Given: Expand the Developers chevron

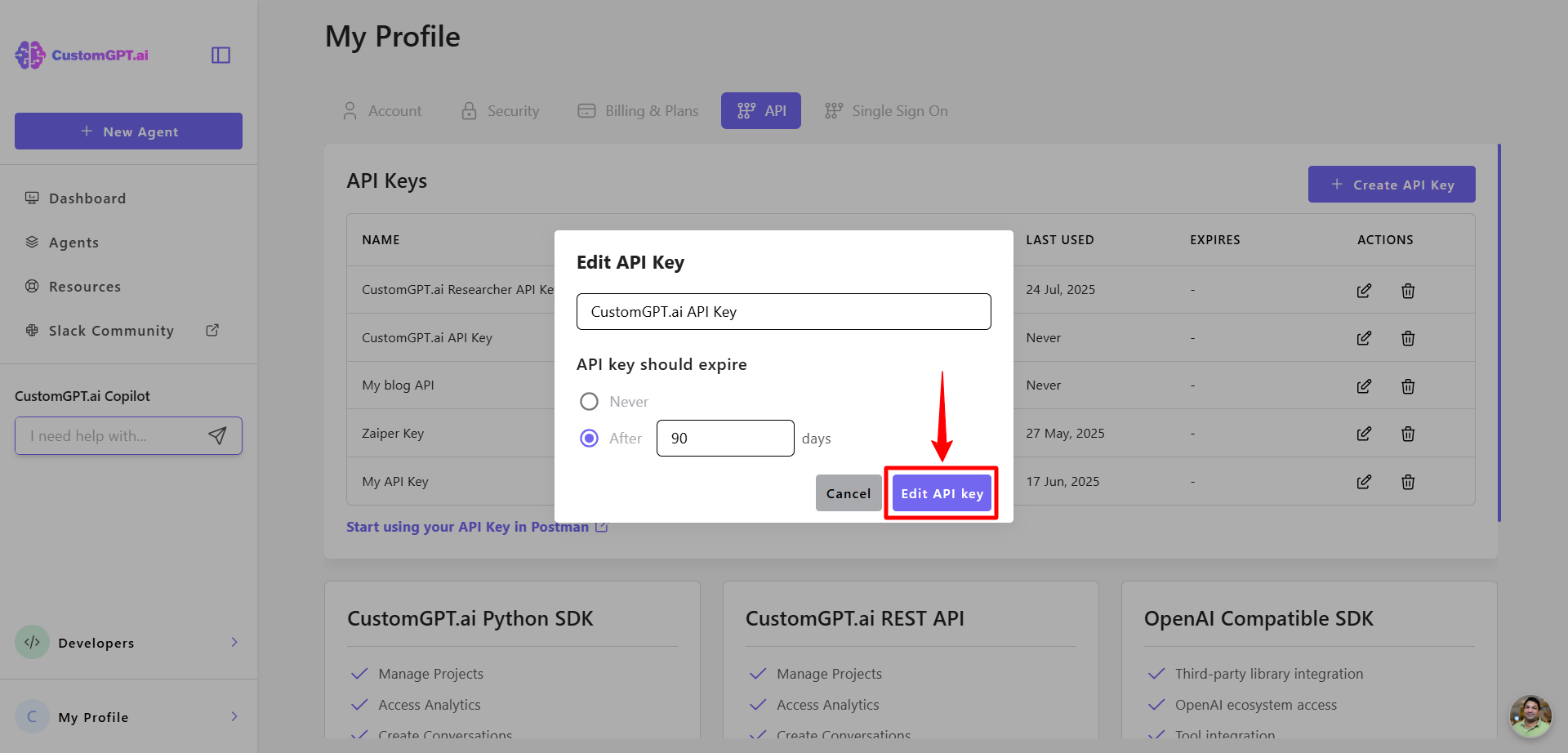Looking at the screenshot, I should point(234,642).
